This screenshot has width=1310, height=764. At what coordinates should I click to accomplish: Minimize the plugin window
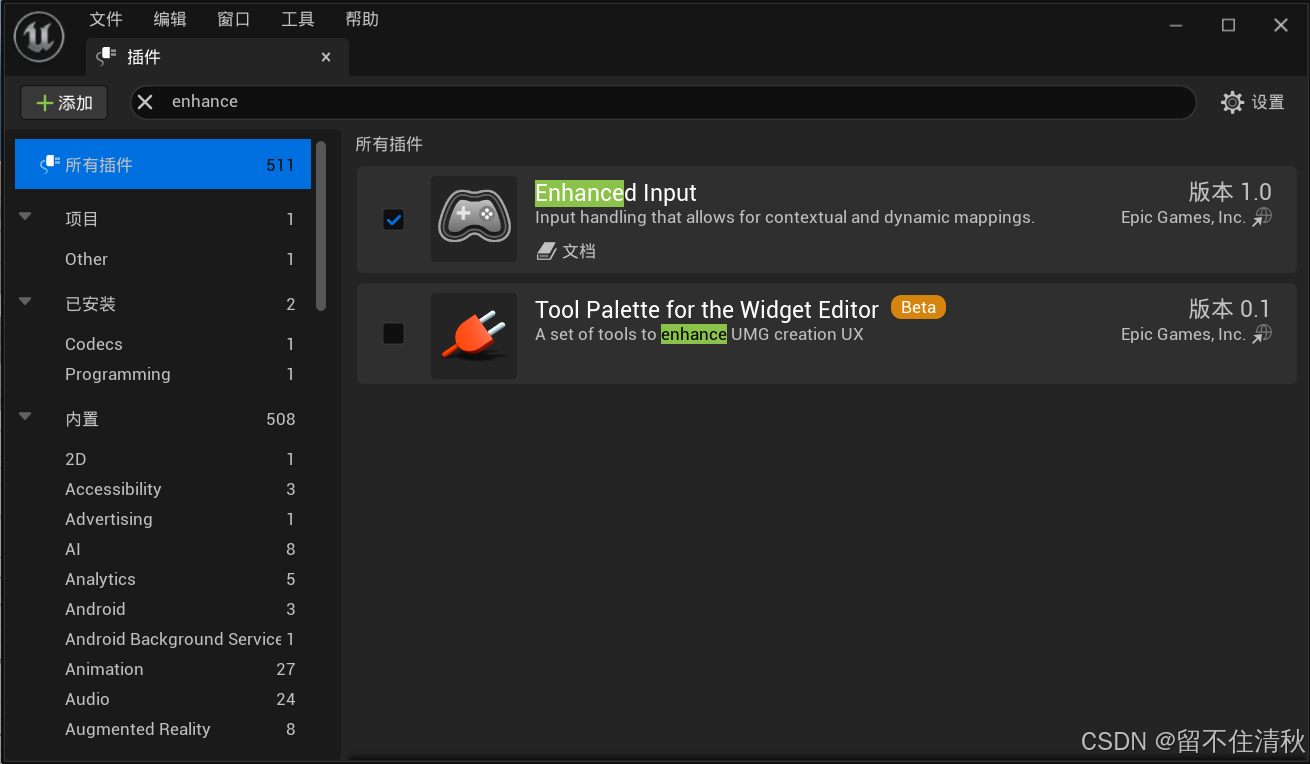tap(1176, 26)
